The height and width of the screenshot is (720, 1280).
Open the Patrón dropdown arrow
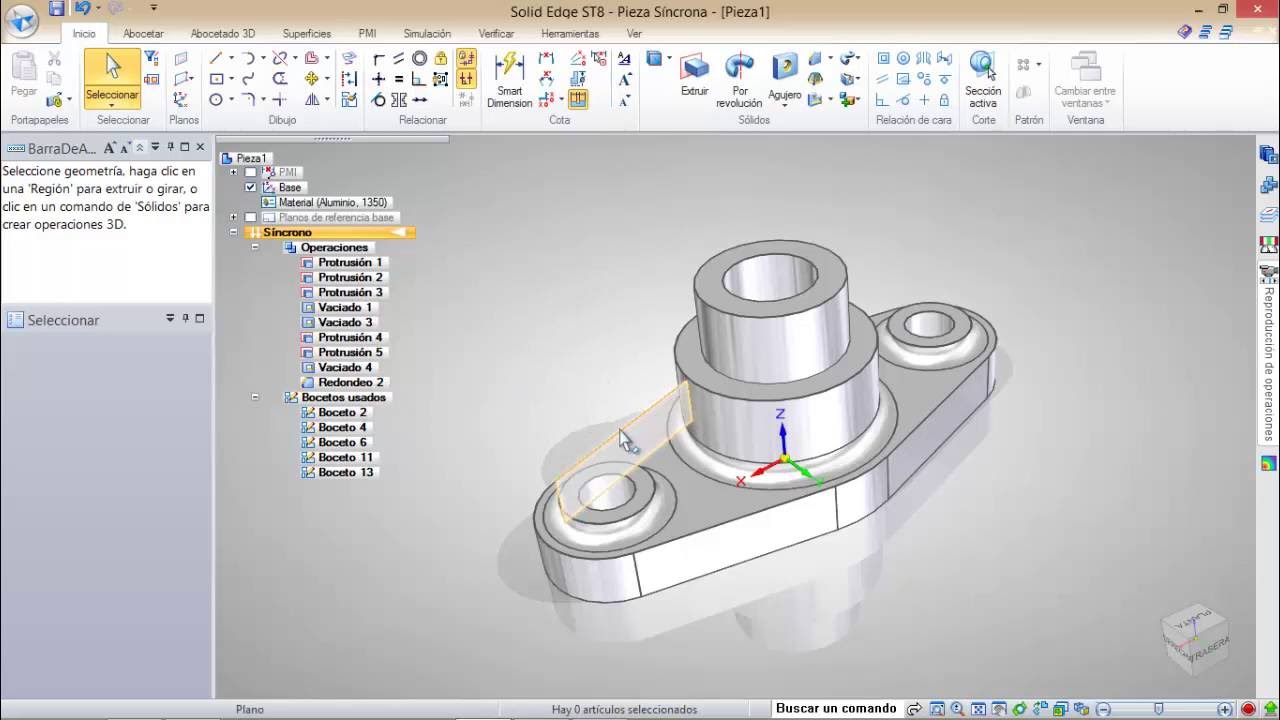[1038, 65]
